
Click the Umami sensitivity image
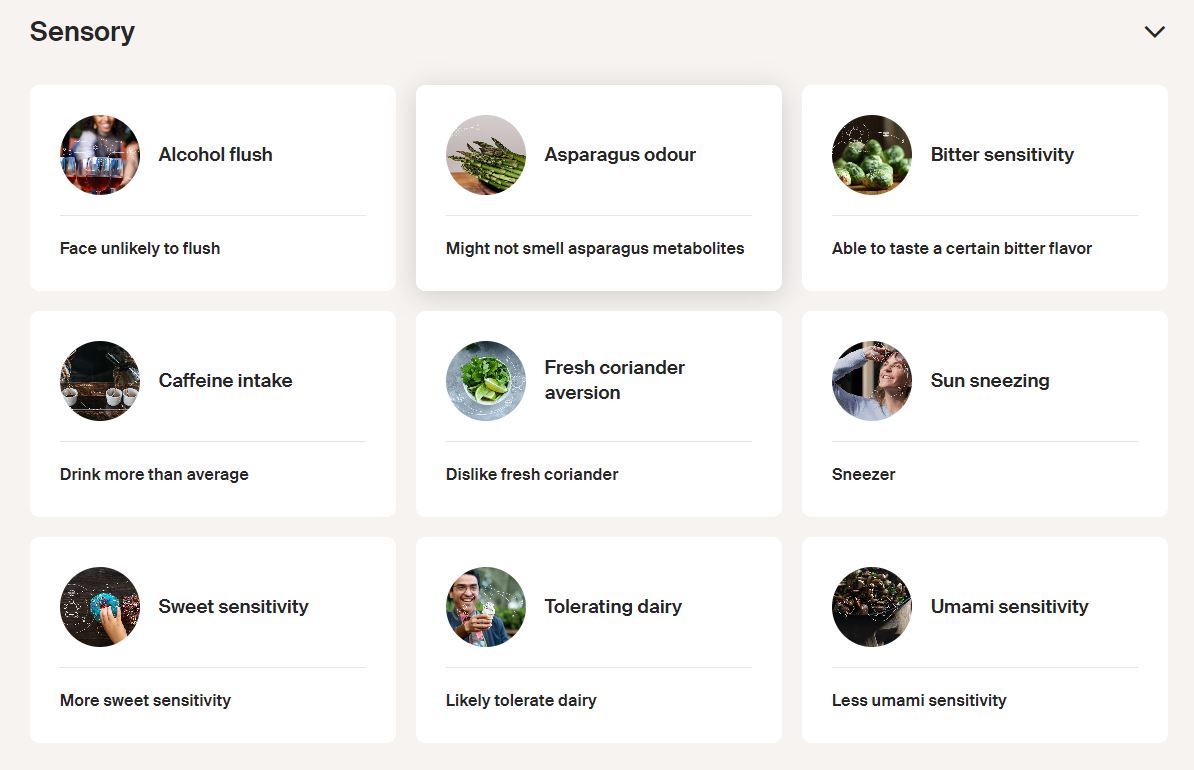tap(872, 607)
